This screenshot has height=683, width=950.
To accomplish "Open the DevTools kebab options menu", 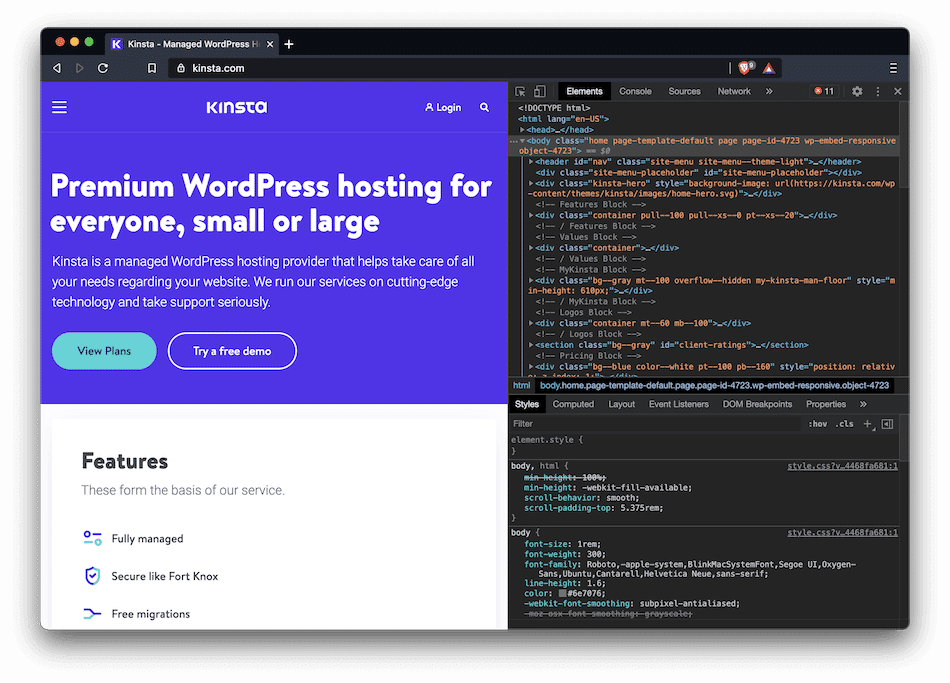I will pyautogui.click(x=878, y=91).
